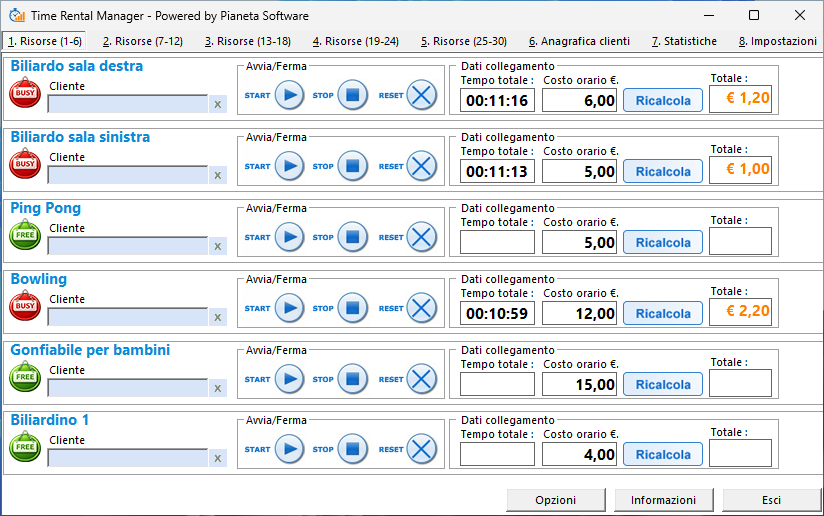
Task: Clear the Cliente field of Gonfiabile per bambini
Action: [218, 388]
